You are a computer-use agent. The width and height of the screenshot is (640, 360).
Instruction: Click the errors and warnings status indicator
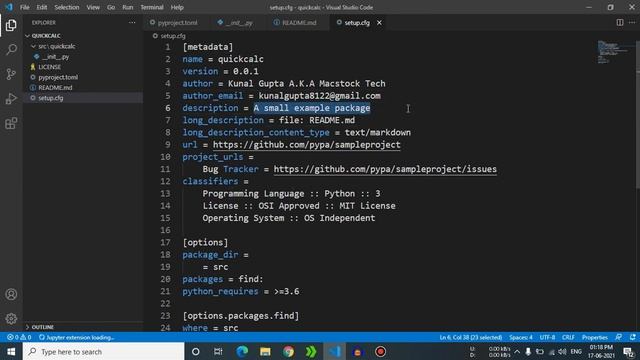click(x=19, y=338)
